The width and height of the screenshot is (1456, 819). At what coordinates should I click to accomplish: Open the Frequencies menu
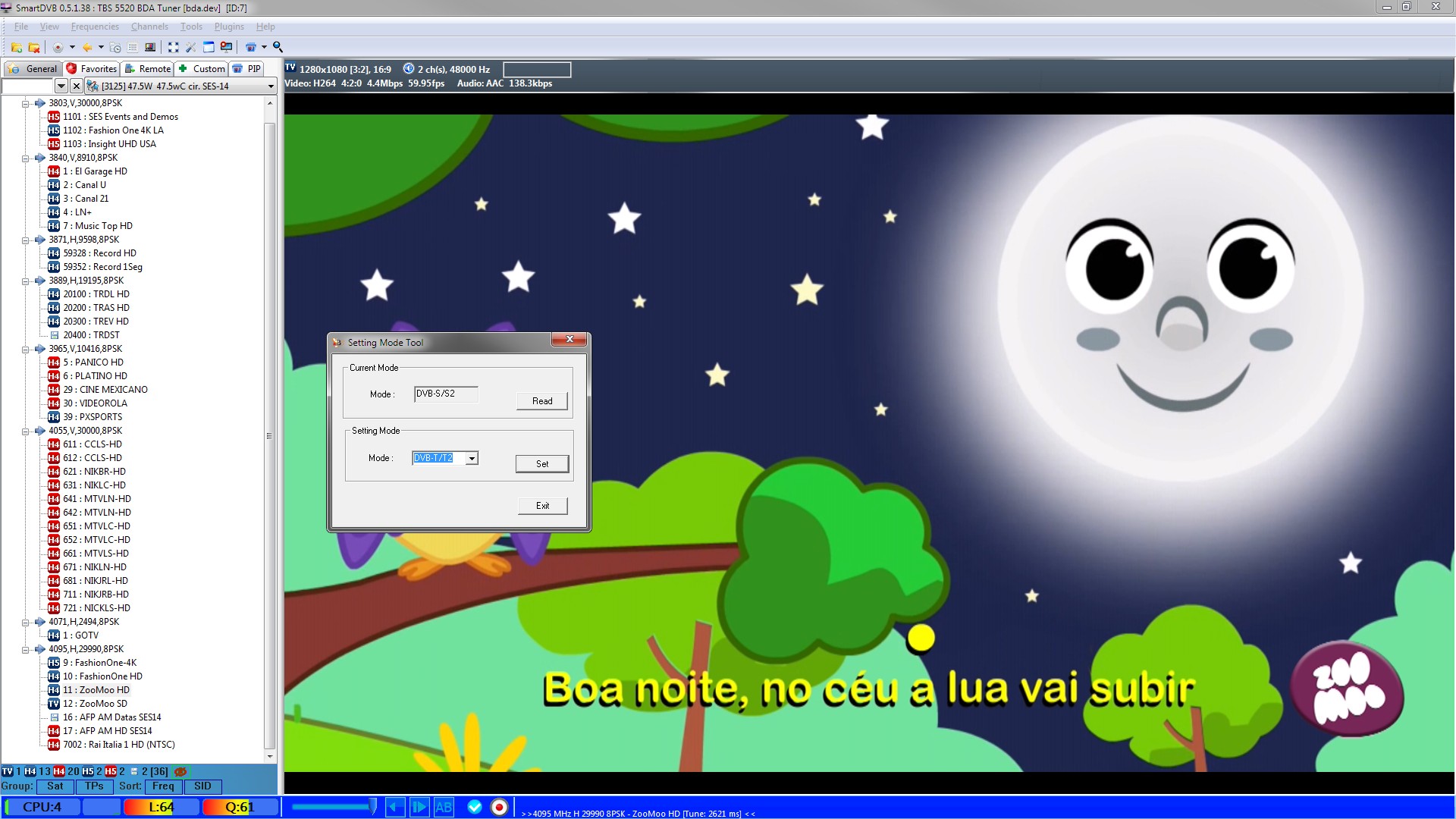point(95,27)
